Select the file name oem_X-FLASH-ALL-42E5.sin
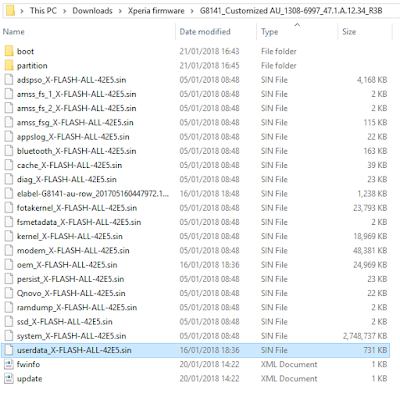This screenshot has width=400, height=393. coord(67,265)
